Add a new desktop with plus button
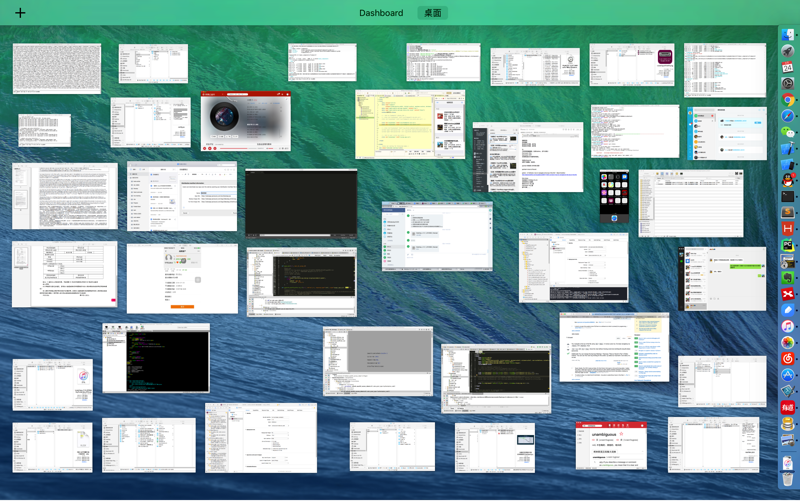 pyautogui.click(x=20, y=13)
